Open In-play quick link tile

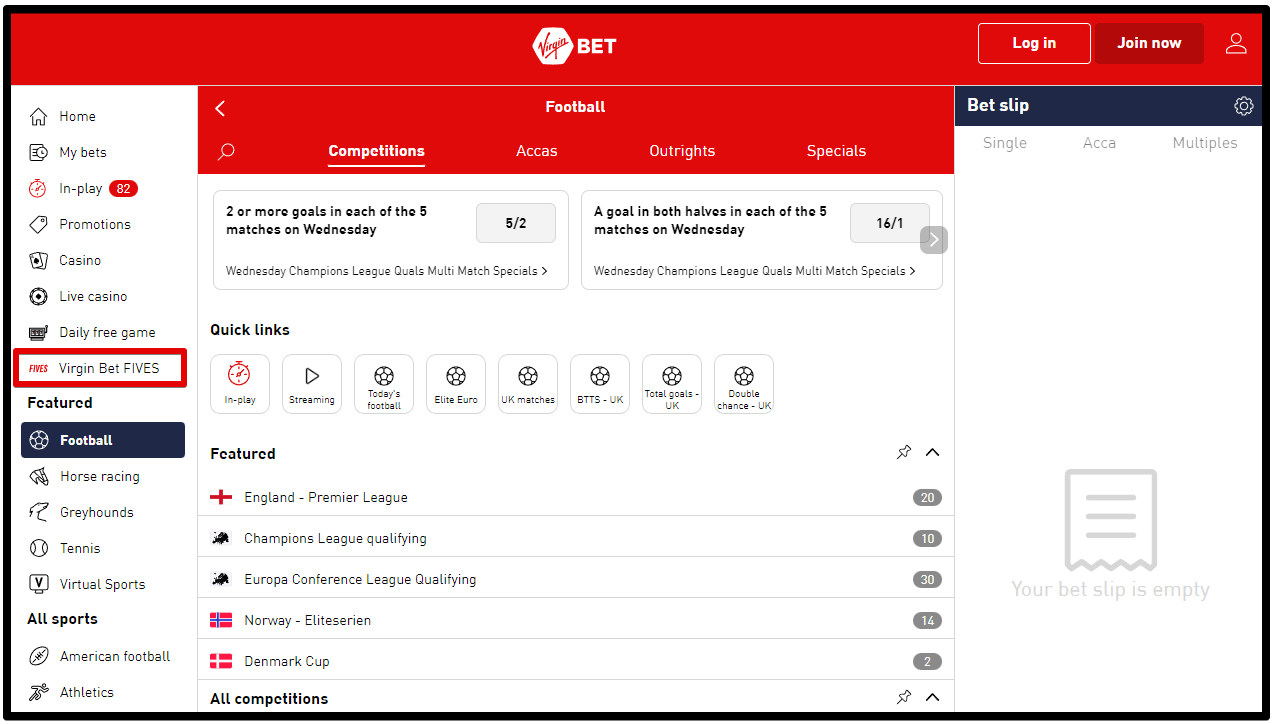240,384
